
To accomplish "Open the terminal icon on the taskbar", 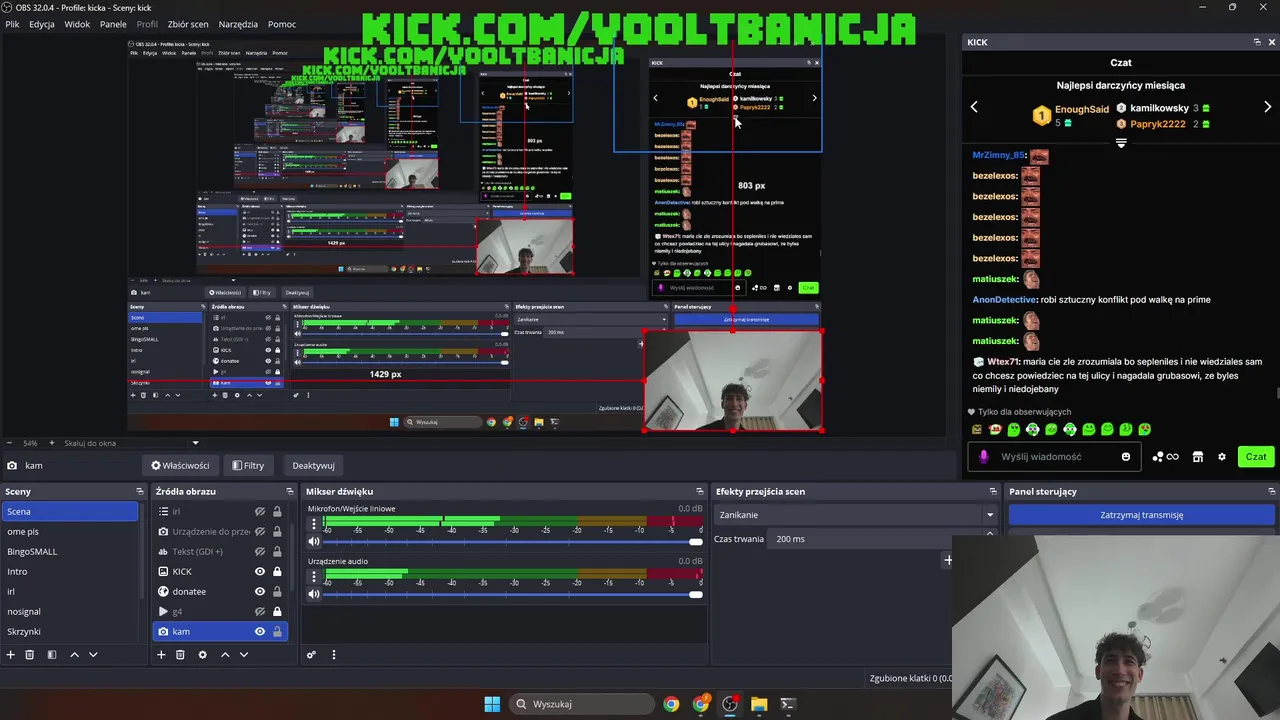I will tap(788, 704).
